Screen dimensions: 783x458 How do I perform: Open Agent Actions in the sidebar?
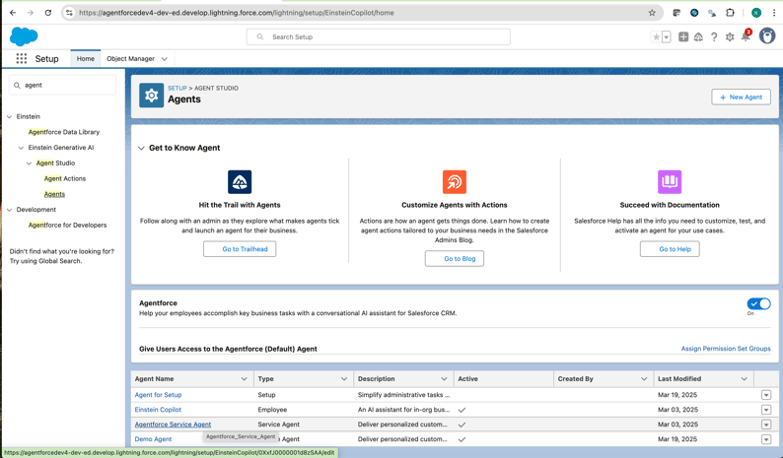point(65,178)
